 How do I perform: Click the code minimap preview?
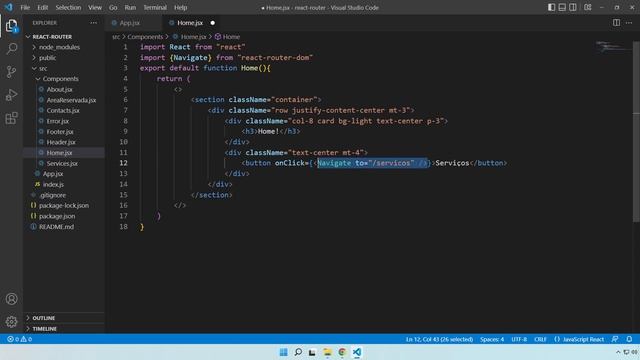click(x=613, y=47)
